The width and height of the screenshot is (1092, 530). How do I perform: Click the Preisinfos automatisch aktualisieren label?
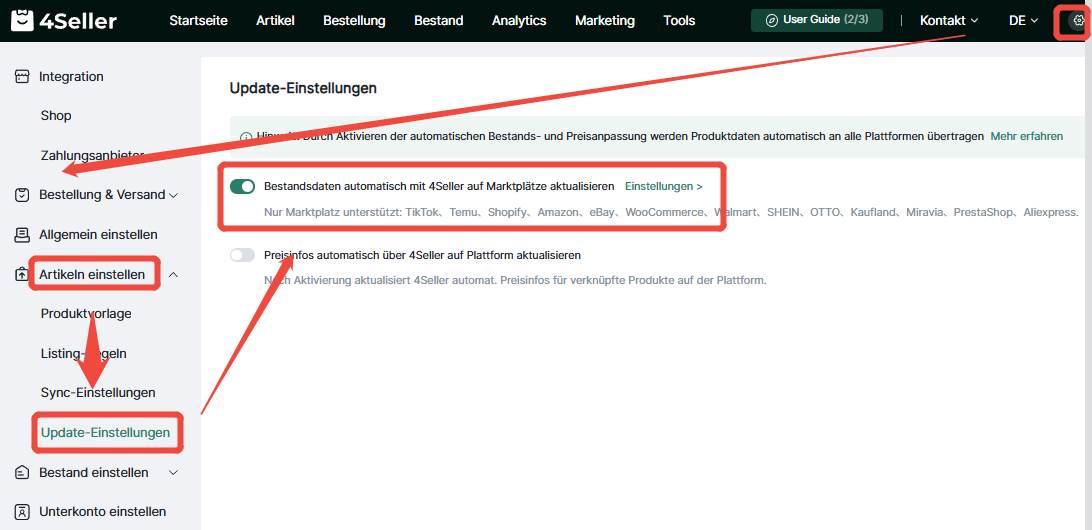click(422, 255)
